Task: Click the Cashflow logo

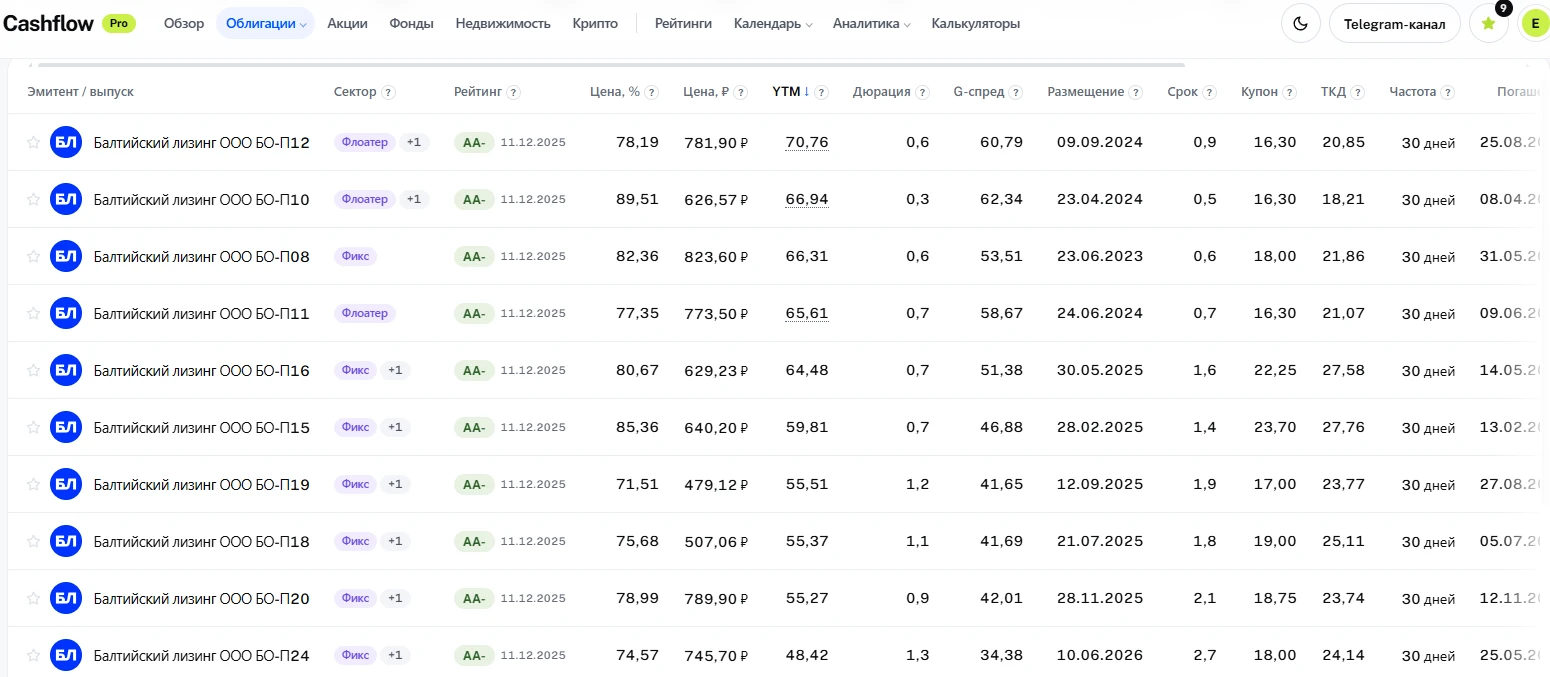Action: [48, 23]
